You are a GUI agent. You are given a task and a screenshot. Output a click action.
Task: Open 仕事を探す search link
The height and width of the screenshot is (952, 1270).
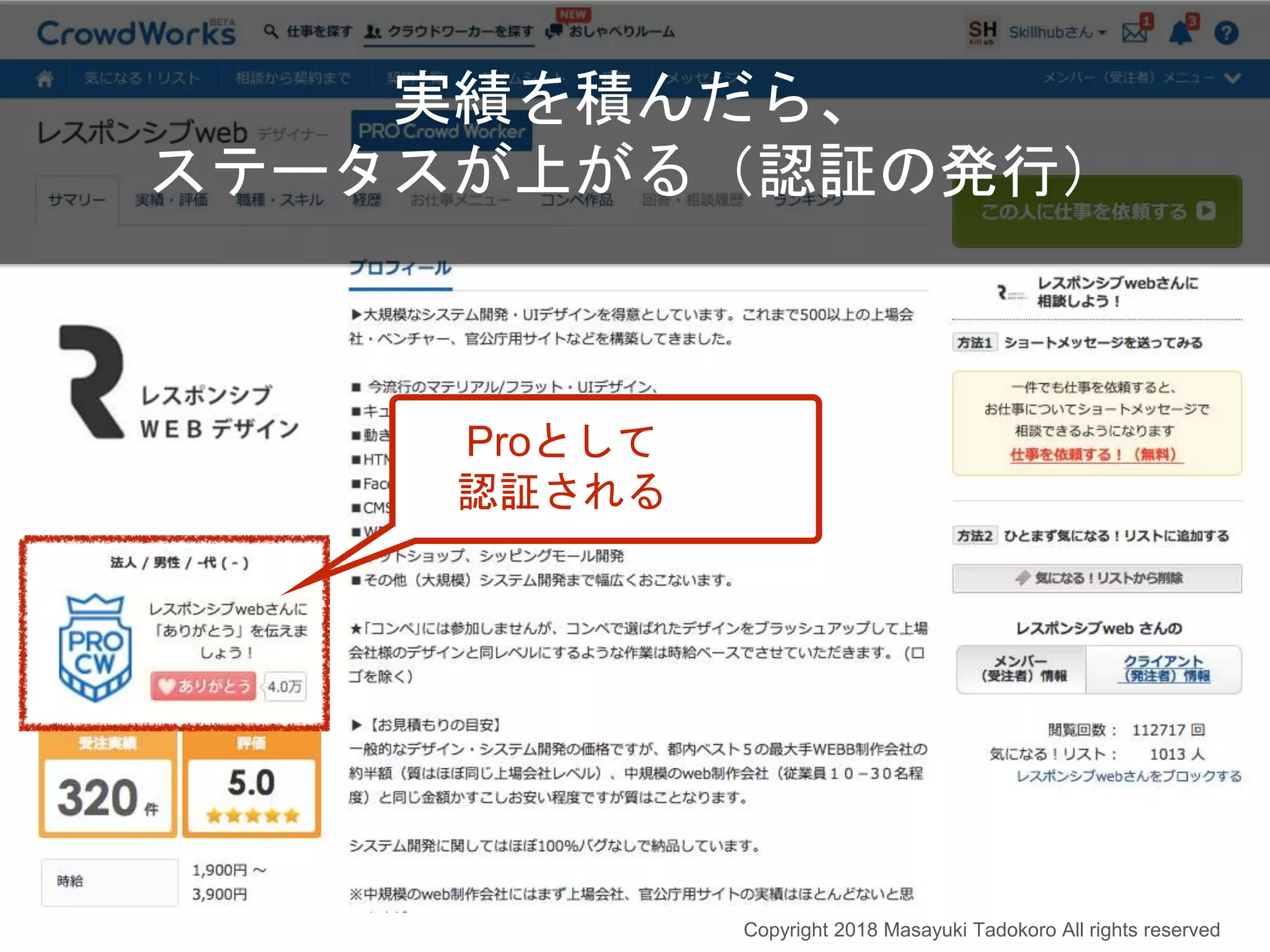click(x=308, y=31)
